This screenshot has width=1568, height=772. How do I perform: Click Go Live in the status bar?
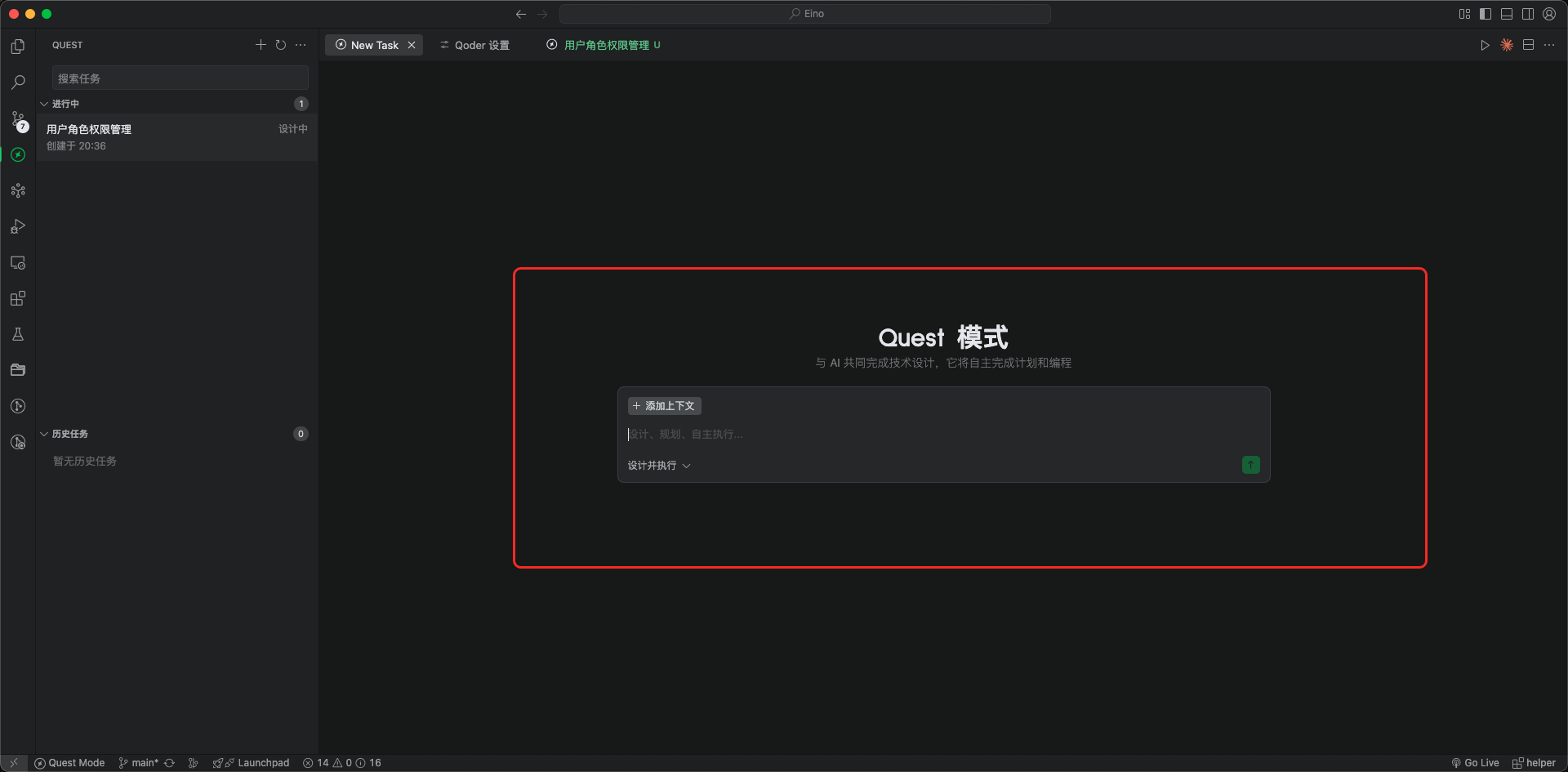pos(1475,763)
